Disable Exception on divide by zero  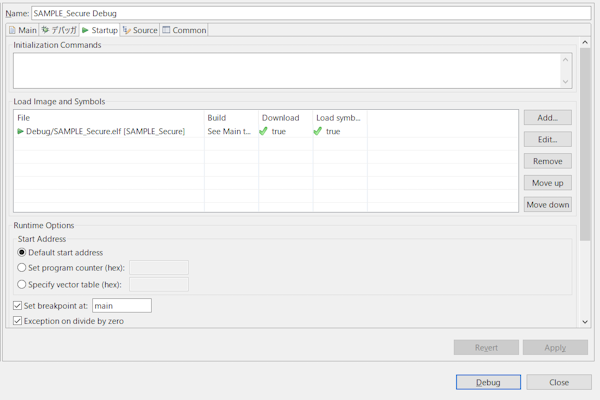click(x=17, y=321)
